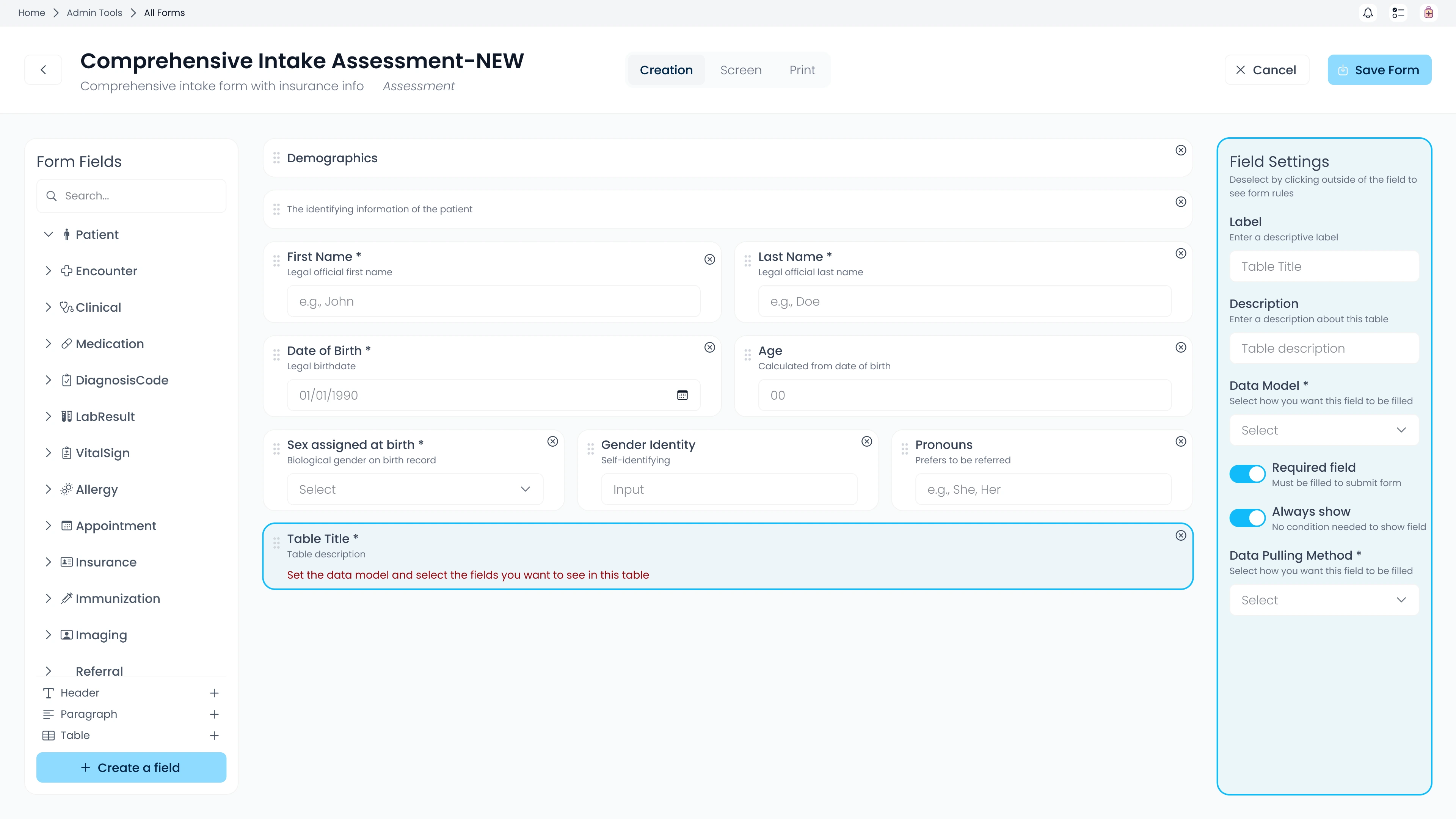
Task: Open the Sex assigned at birth Select dropdown
Action: tap(415, 490)
